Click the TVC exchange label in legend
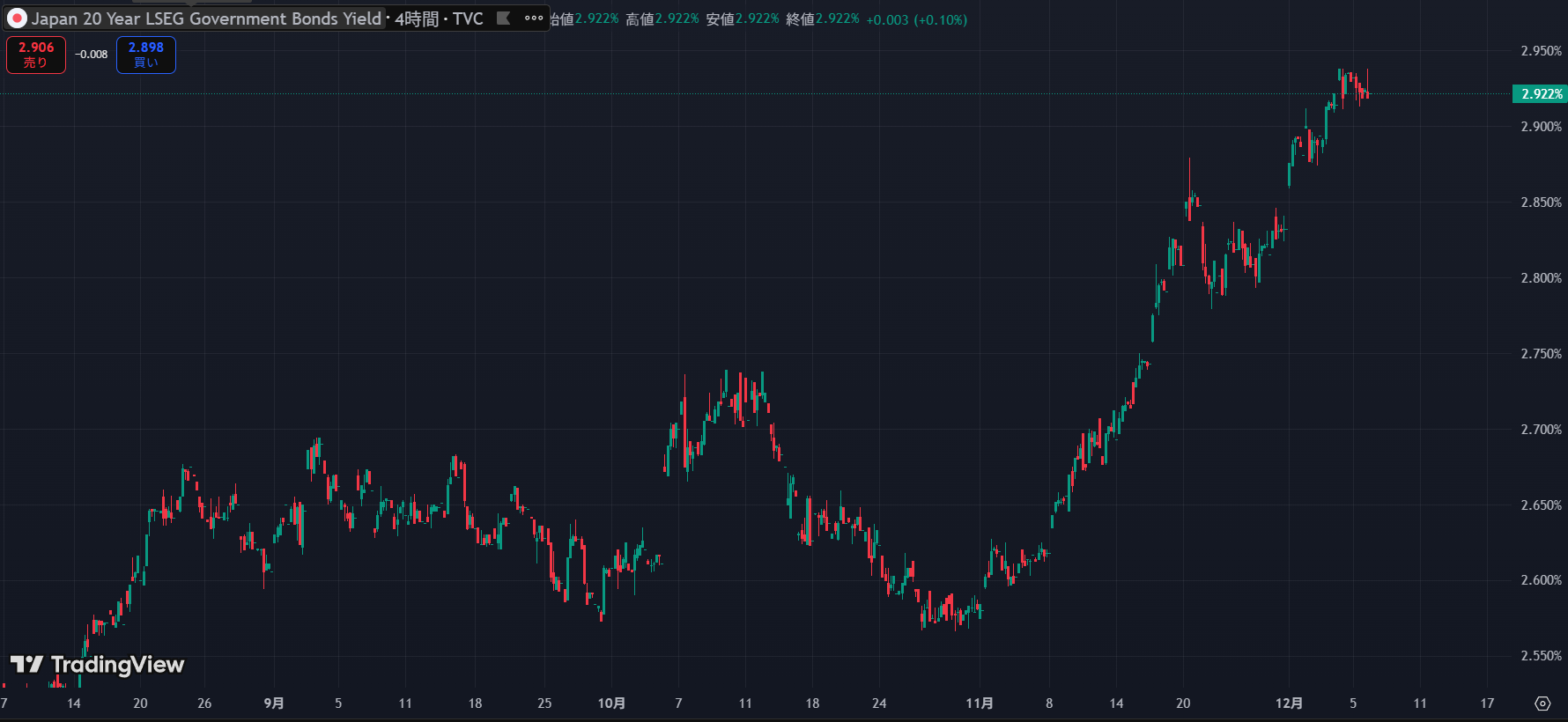This screenshot has width=1568, height=722. click(468, 18)
